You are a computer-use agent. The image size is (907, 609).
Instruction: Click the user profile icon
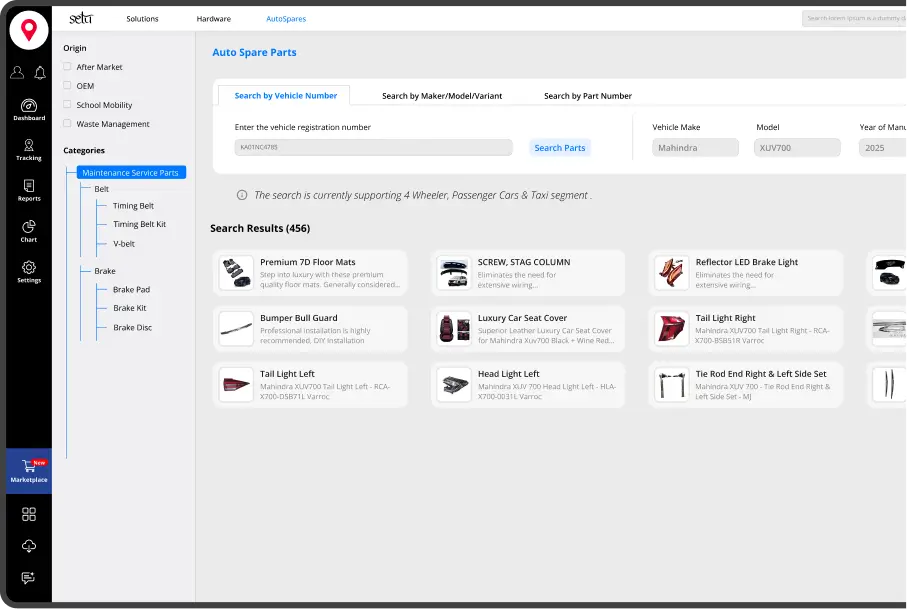[x=17, y=73]
